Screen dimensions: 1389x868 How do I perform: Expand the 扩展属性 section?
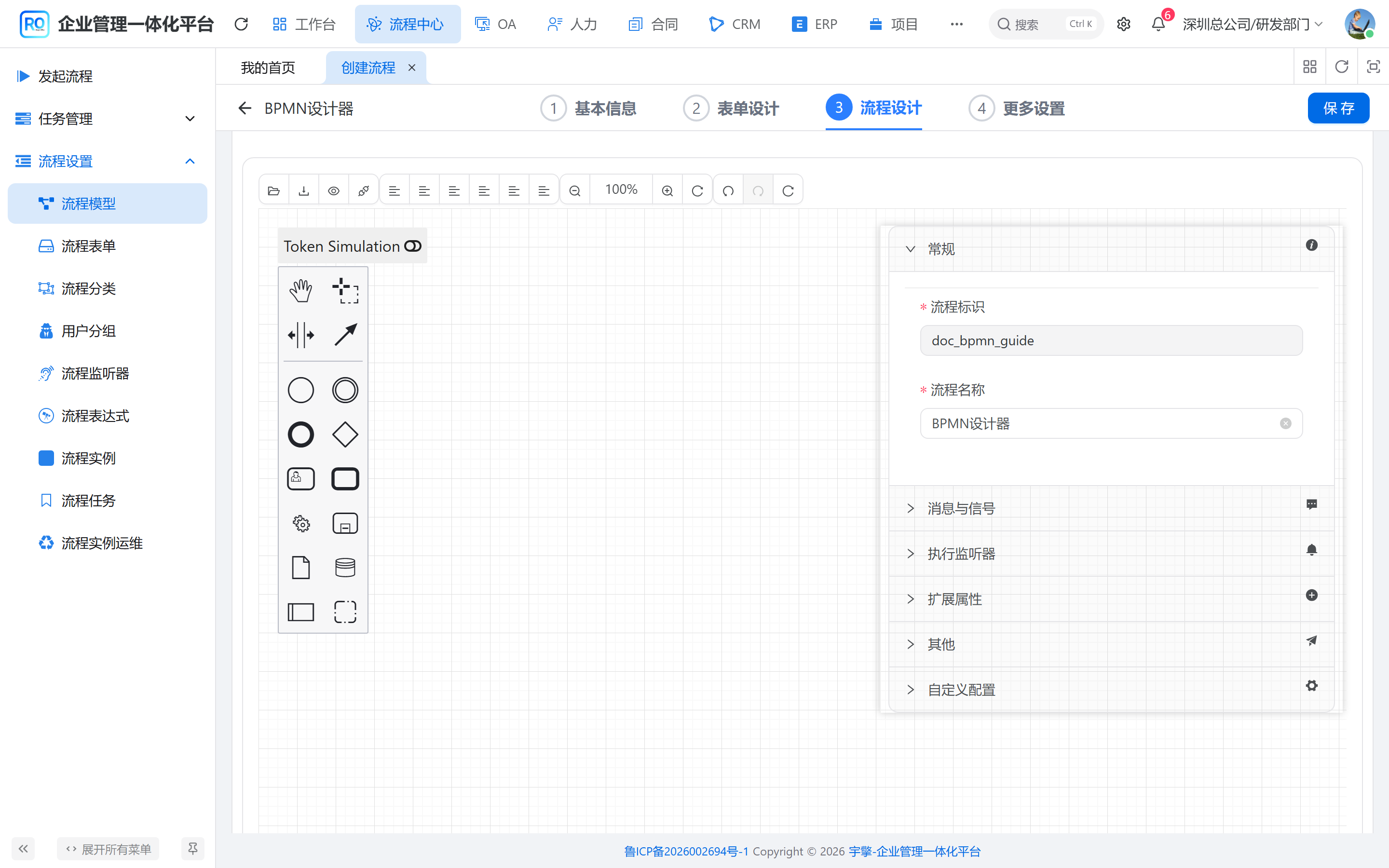tap(1111, 599)
